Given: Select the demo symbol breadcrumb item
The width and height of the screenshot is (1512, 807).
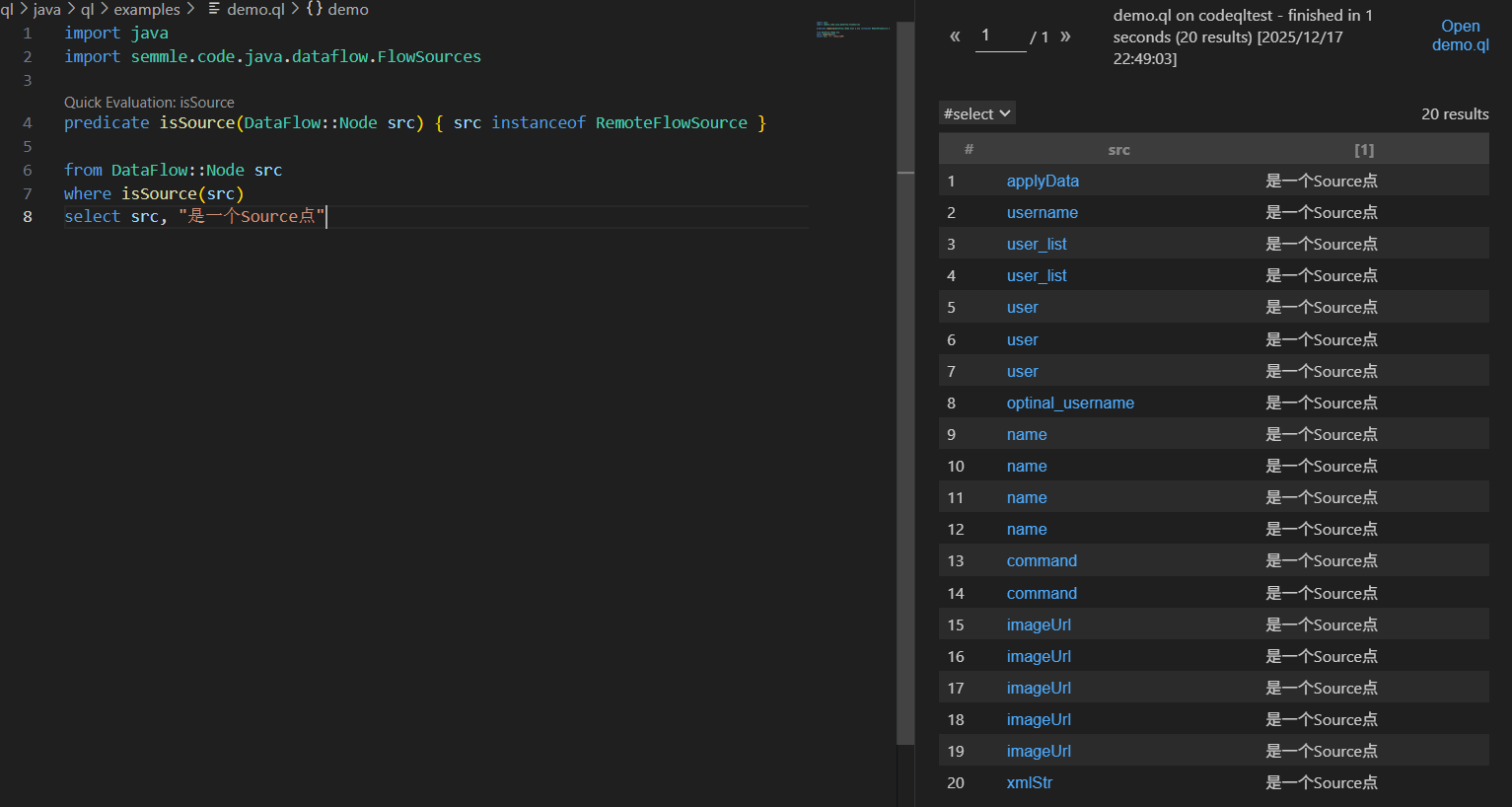Looking at the screenshot, I should (348, 9).
